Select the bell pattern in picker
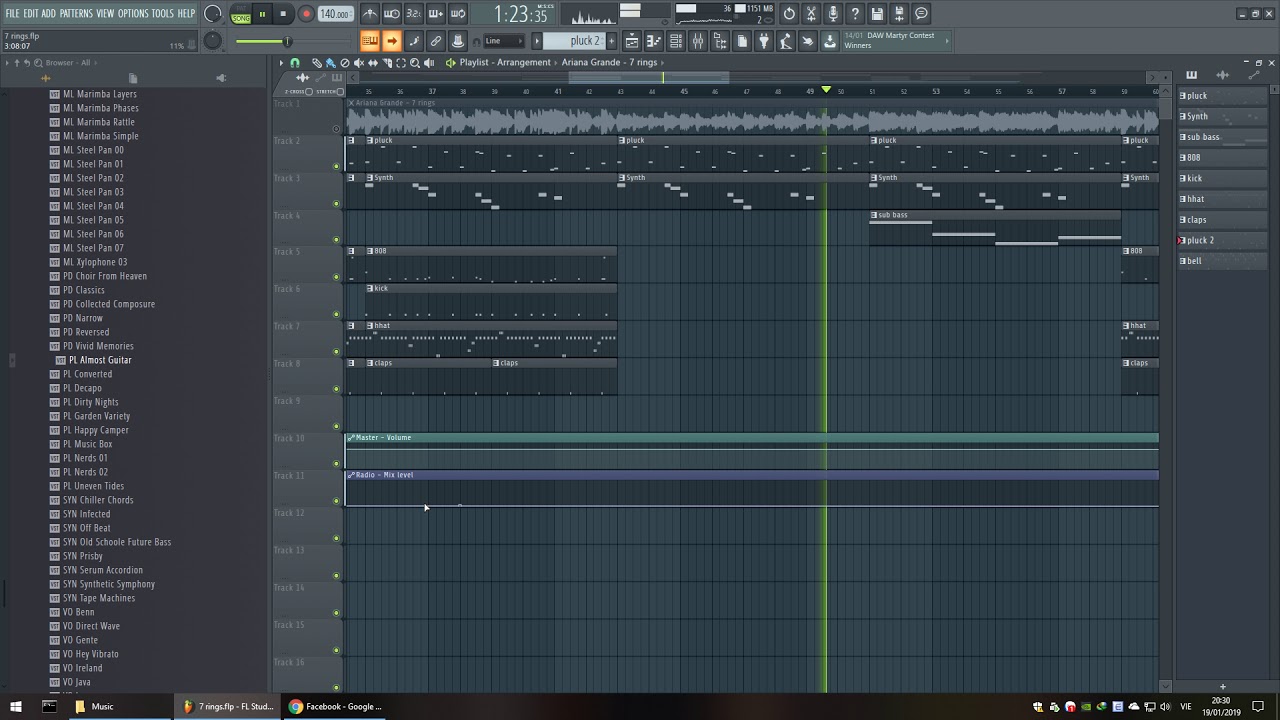The width and height of the screenshot is (1280, 720). click(1221, 261)
